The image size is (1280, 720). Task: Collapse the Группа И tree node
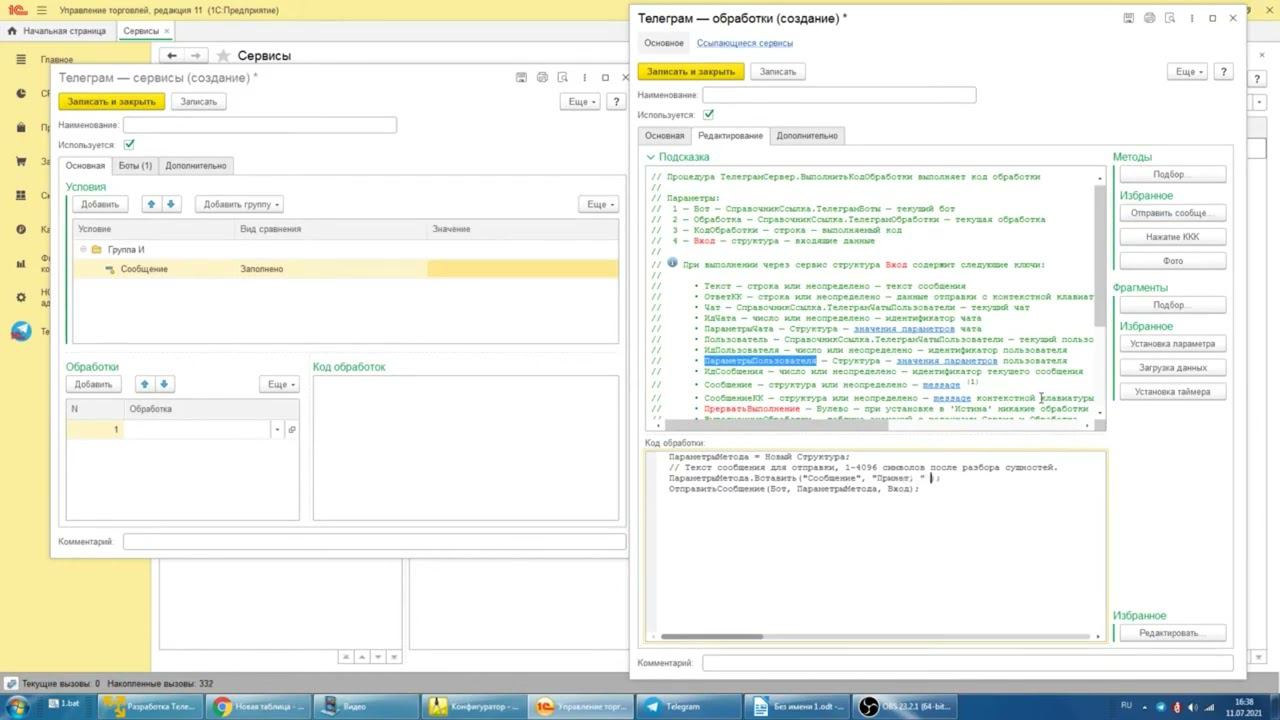(83, 249)
